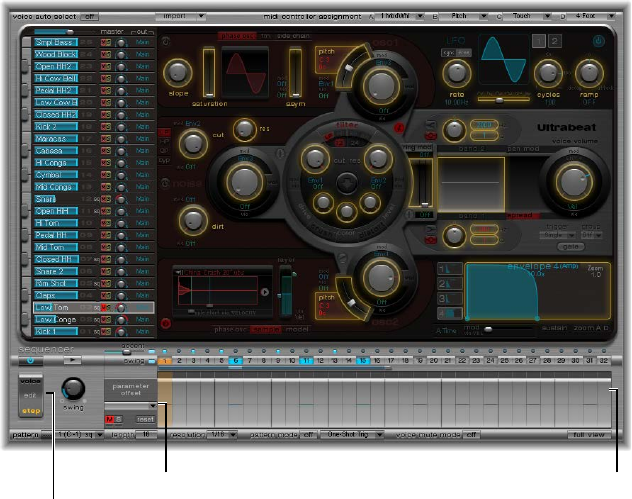Click the gate button
The height and width of the screenshot is (499, 632).
570,247
